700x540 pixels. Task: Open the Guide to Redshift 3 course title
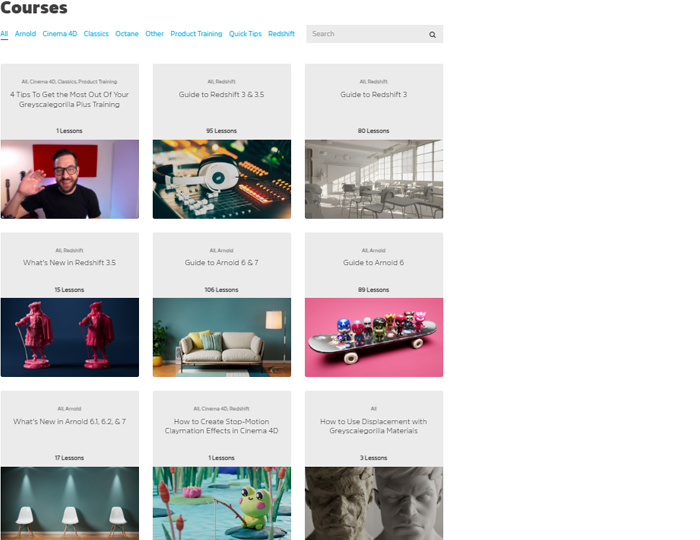click(374, 94)
